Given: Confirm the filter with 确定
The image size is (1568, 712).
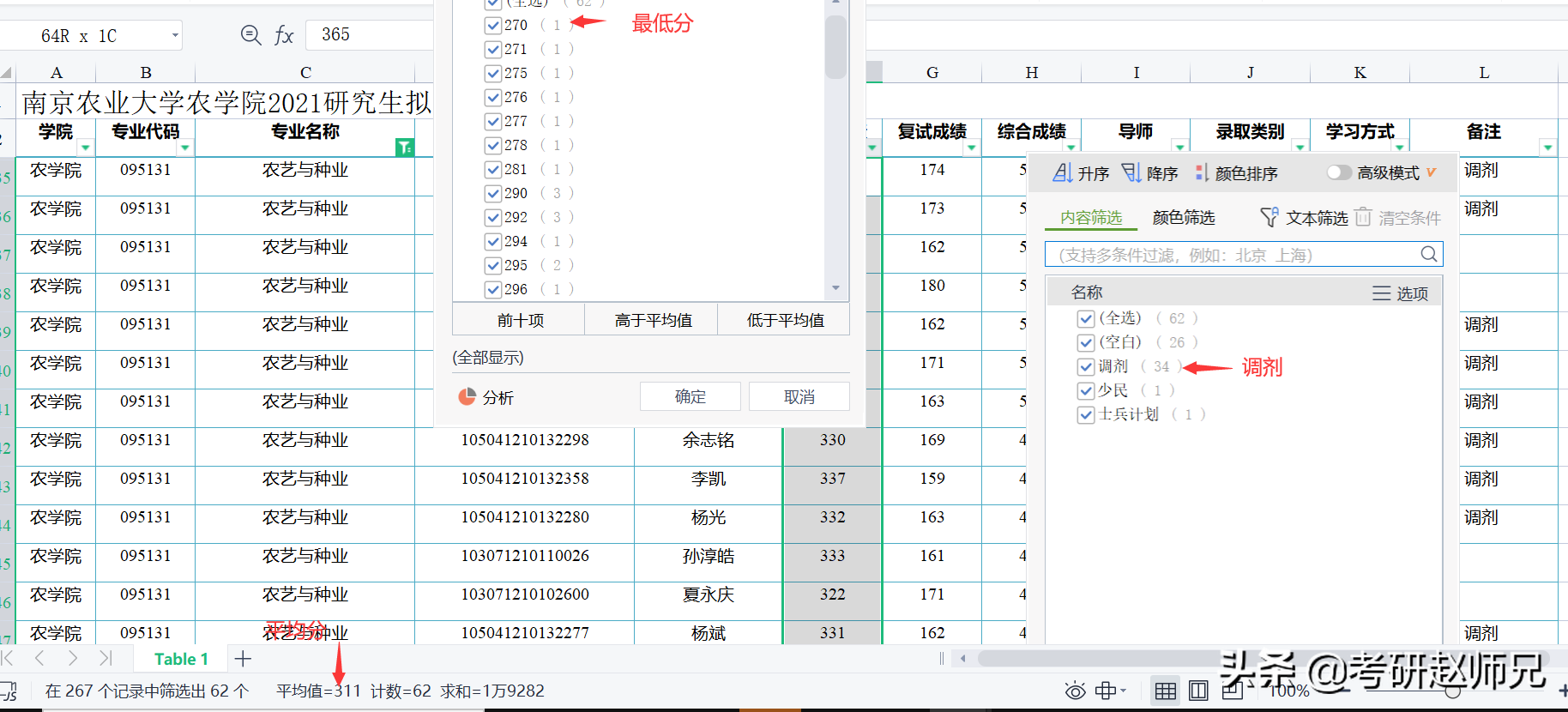Looking at the screenshot, I should [691, 396].
